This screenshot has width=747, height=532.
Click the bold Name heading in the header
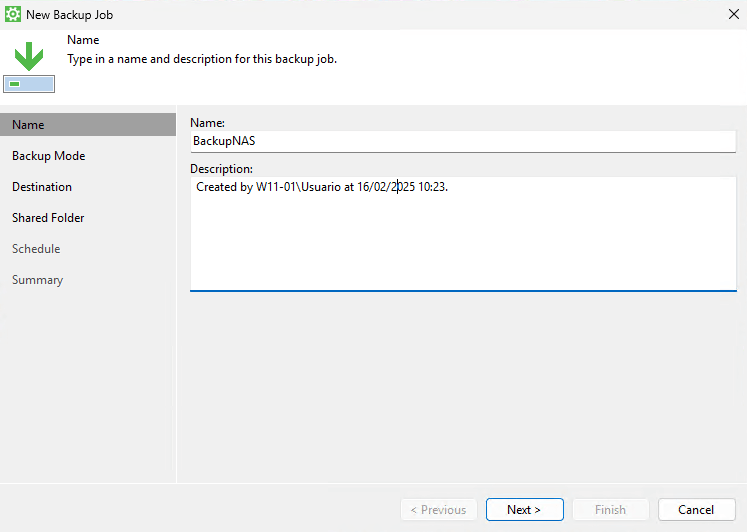click(x=83, y=40)
